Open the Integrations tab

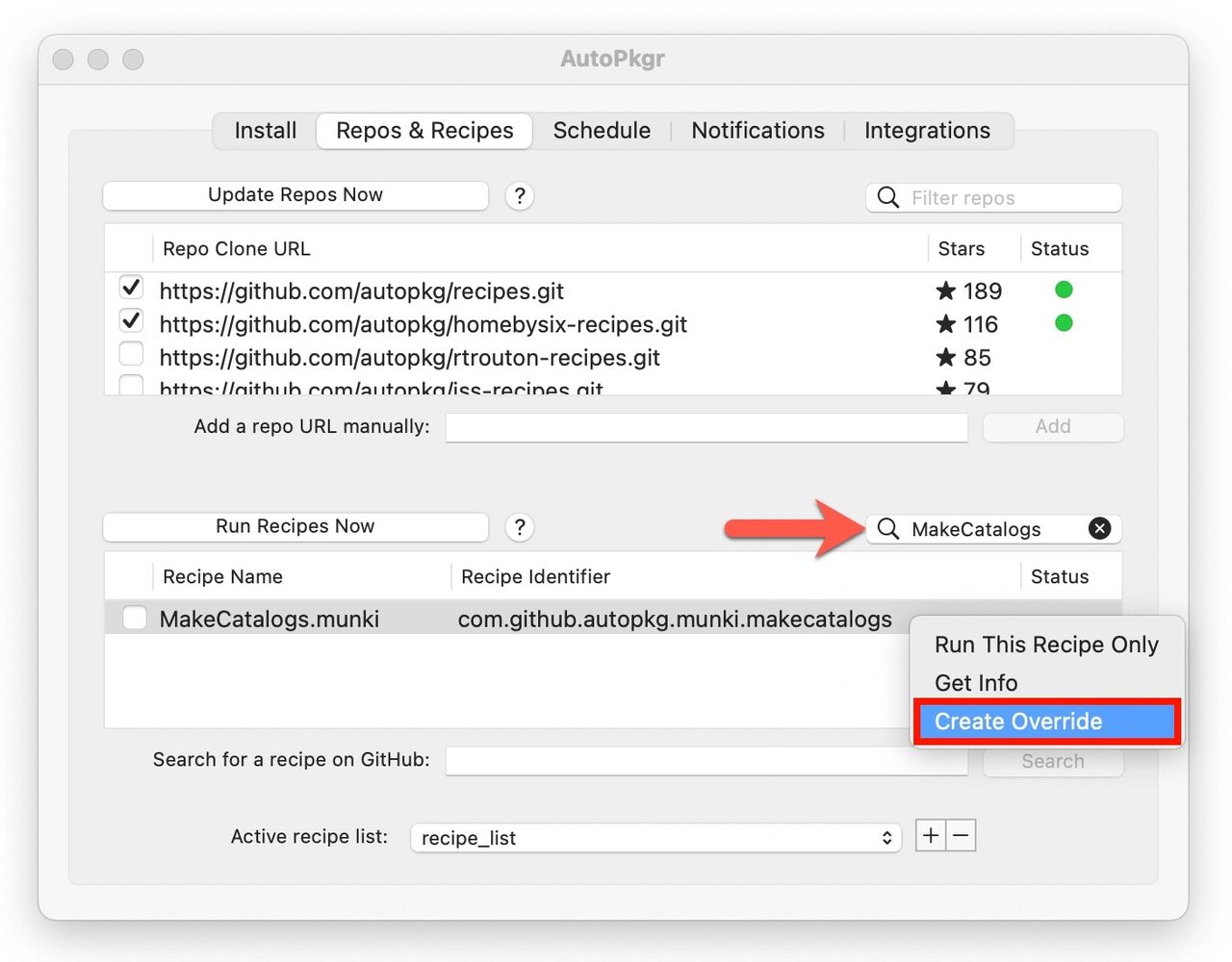point(927,131)
